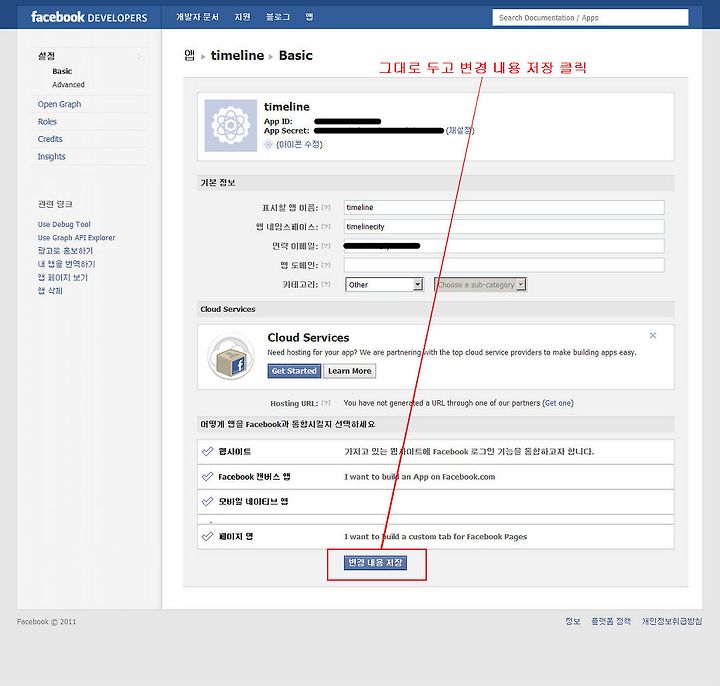Viewport: 720px width, 686px height.
Task: Expand the 모바일 네이티브 앱 row
Action: (x=436, y=502)
